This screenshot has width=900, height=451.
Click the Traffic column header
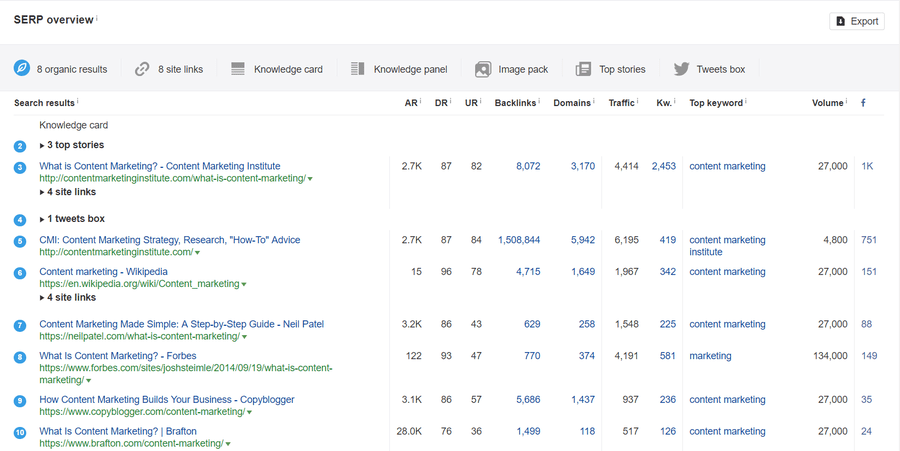point(622,103)
